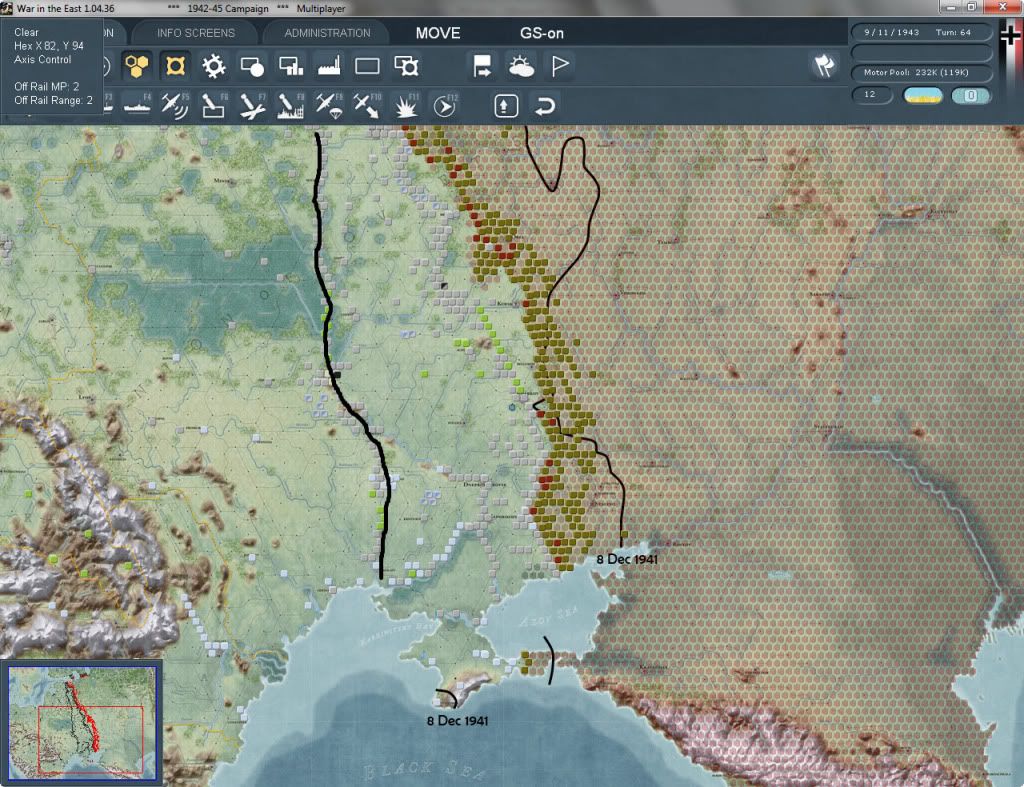Click the blue-and-yellow weather indicator pill
This screenshot has height=787, width=1024.
(922, 95)
